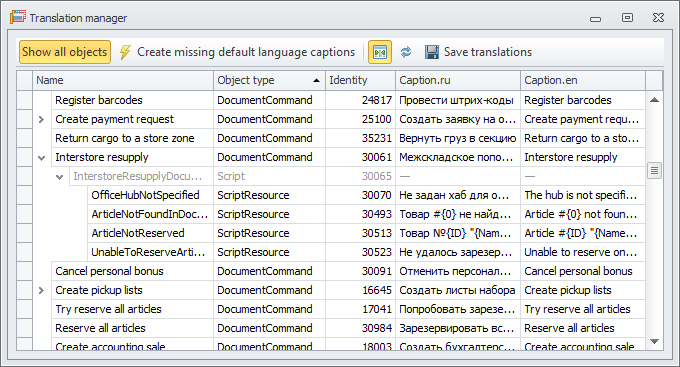This screenshot has width=680, height=367.
Task: Expand the Create pickup lists row
Action: tap(41, 290)
